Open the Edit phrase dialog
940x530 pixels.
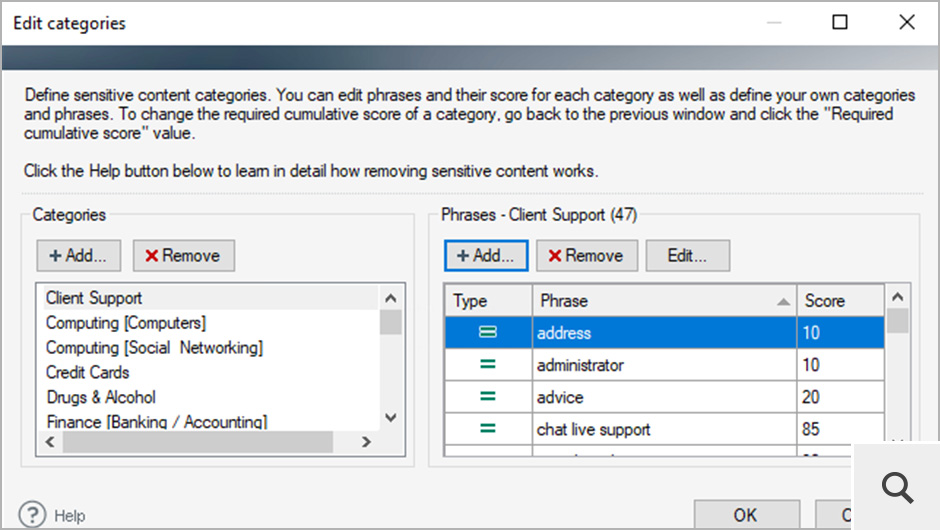688,256
